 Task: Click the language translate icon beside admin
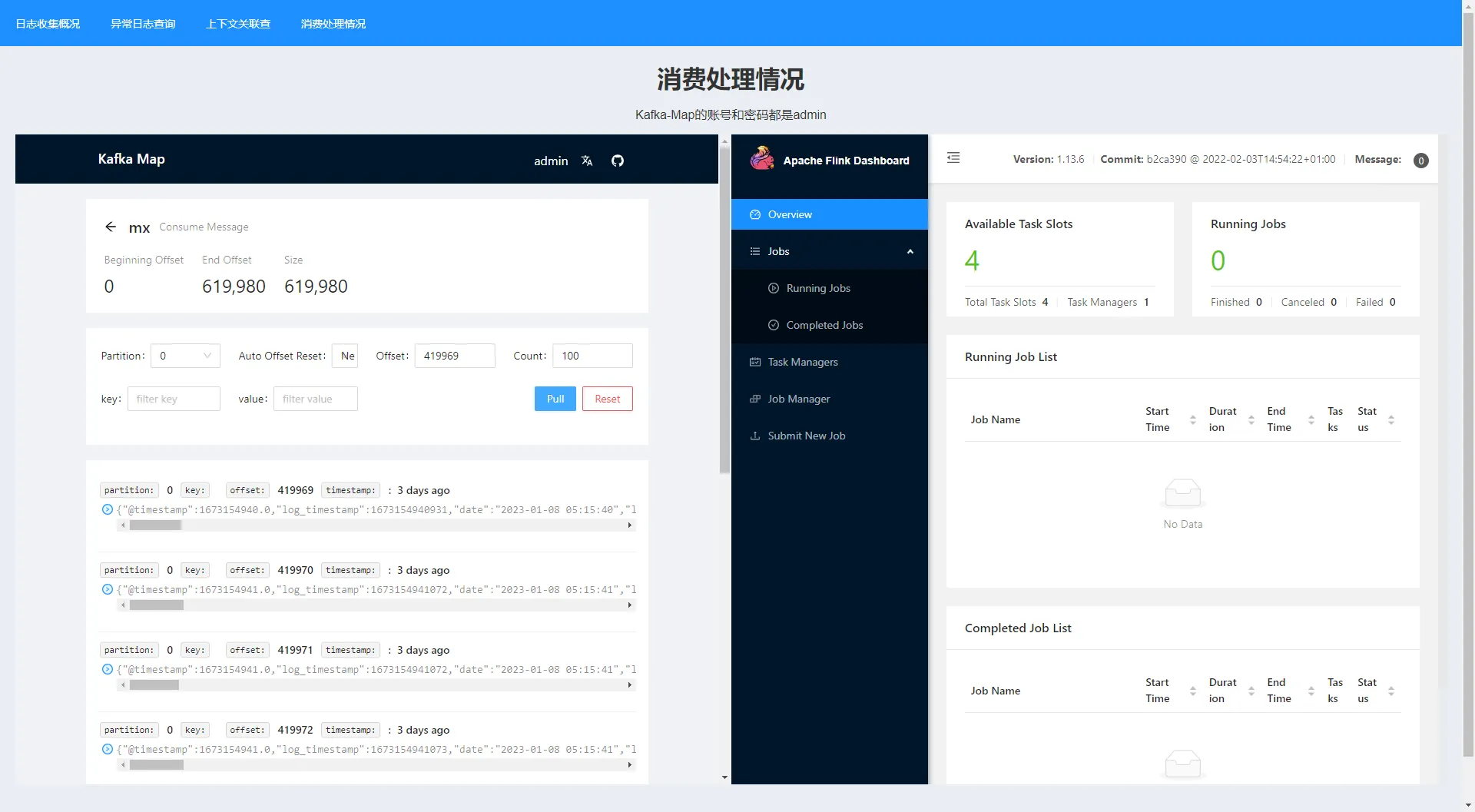pos(587,161)
